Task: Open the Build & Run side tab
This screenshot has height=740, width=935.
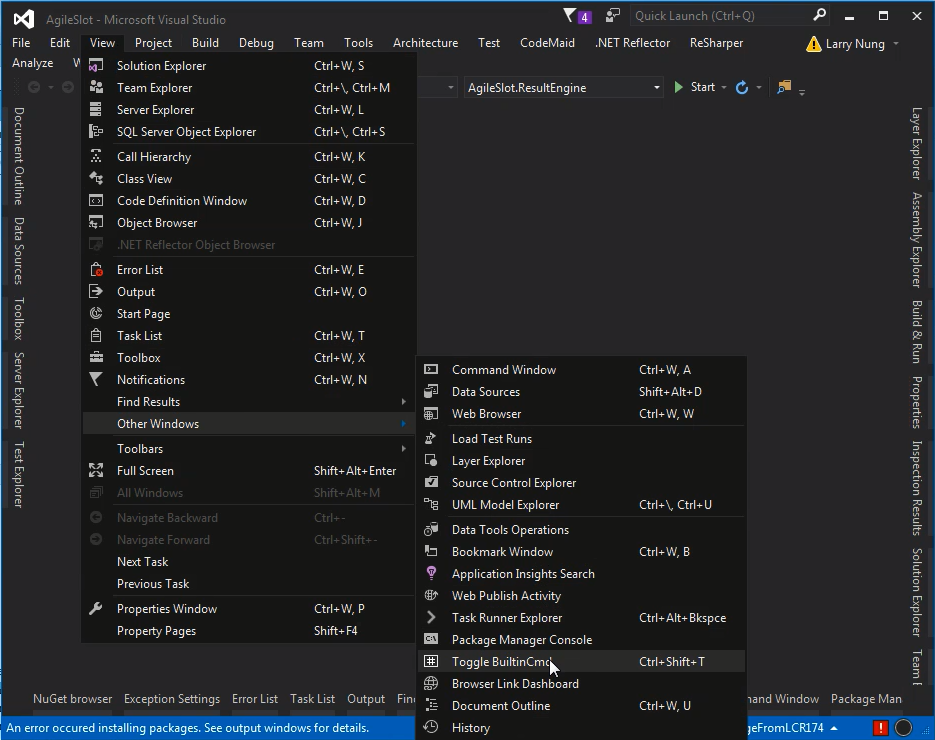Action: point(917,332)
